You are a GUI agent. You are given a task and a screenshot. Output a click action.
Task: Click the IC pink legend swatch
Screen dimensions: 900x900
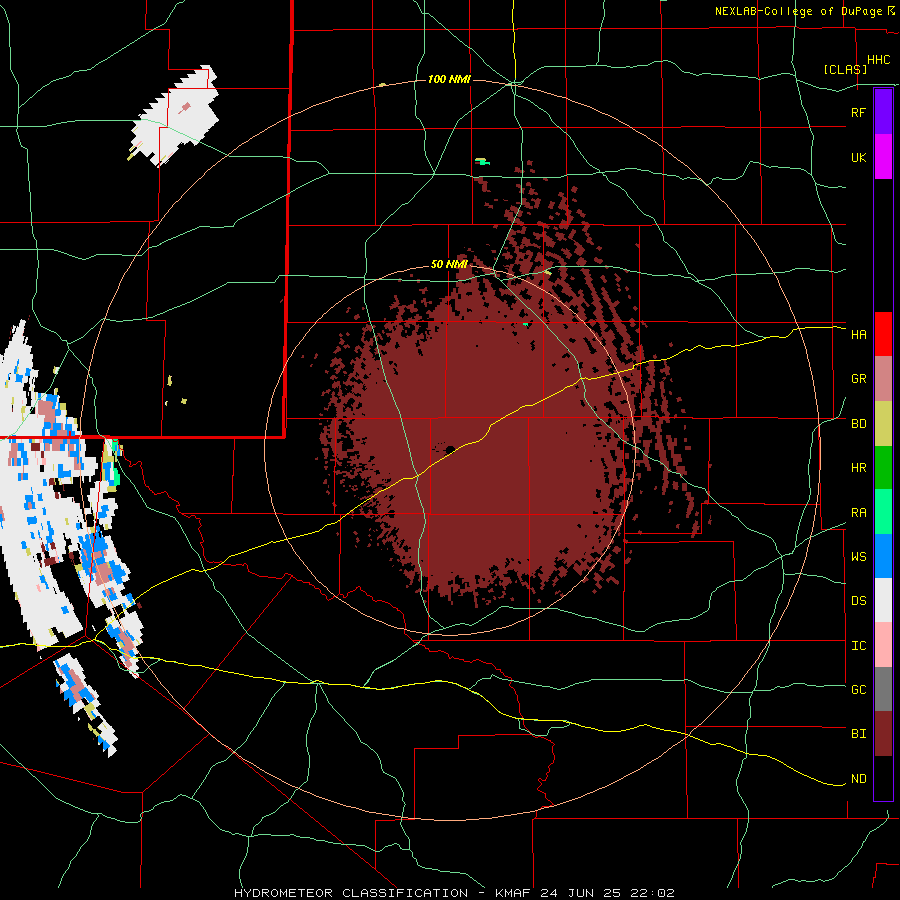coord(883,645)
